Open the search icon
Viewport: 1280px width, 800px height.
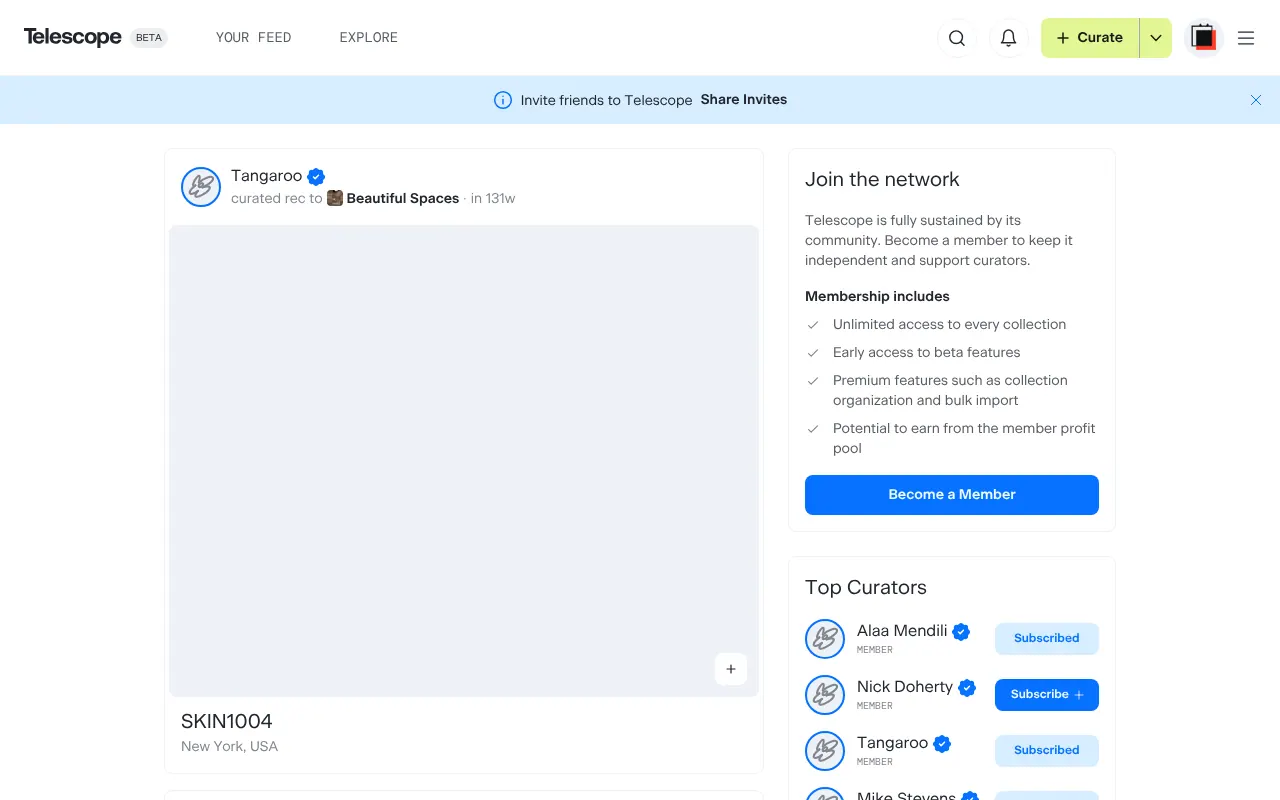[957, 38]
